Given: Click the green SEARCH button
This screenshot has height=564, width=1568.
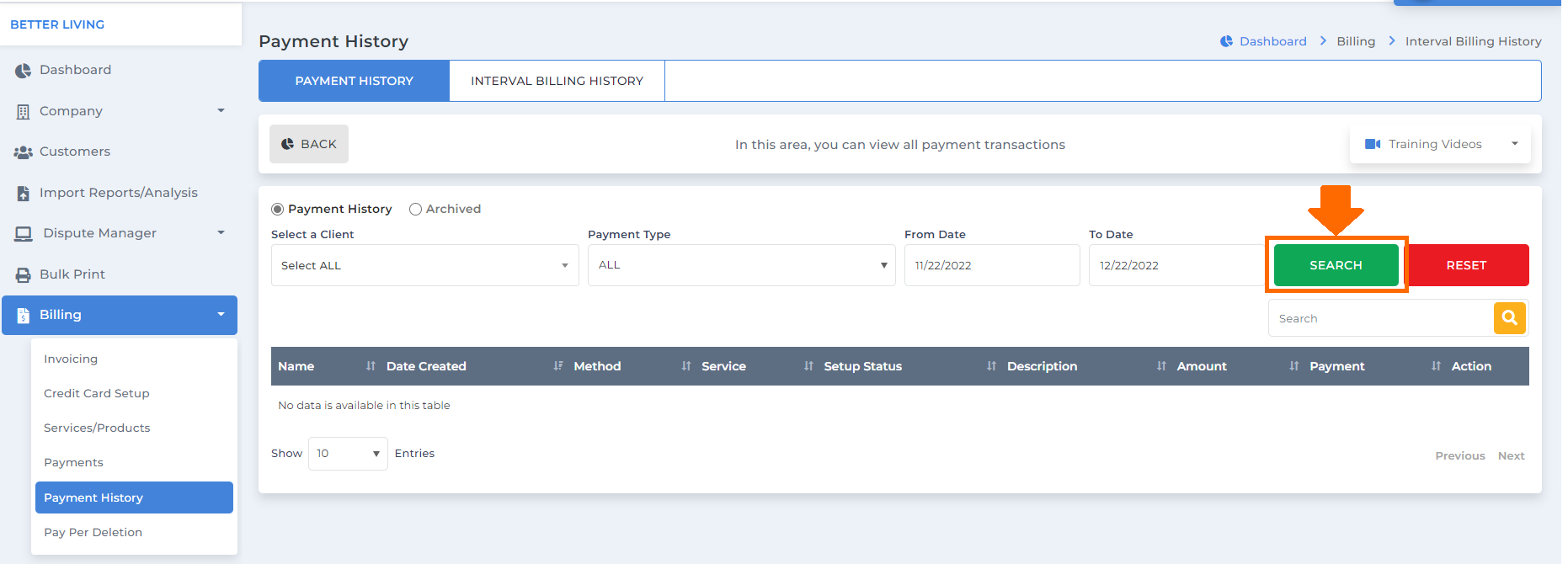Looking at the screenshot, I should click(x=1336, y=265).
